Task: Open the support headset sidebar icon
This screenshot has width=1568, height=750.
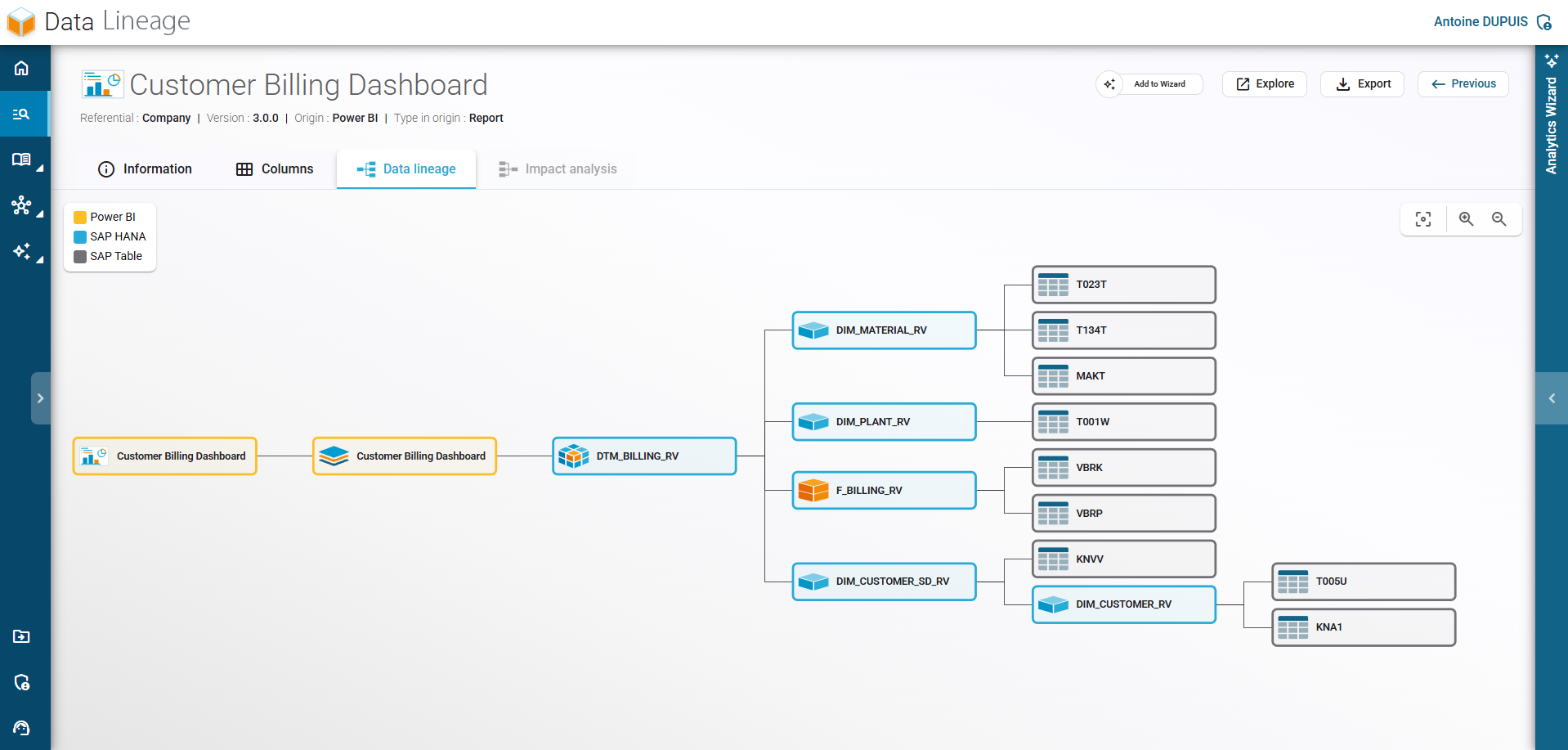Action: tap(21, 728)
